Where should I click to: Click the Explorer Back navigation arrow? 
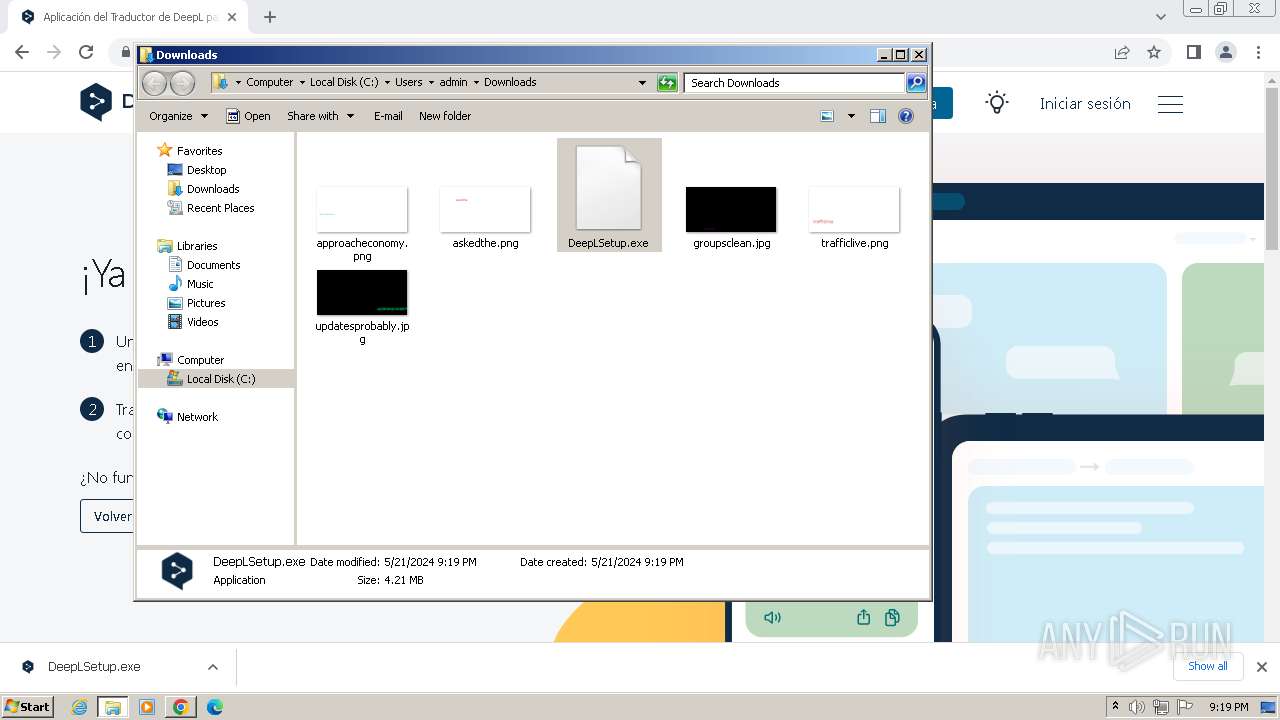click(x=154, y=83)
